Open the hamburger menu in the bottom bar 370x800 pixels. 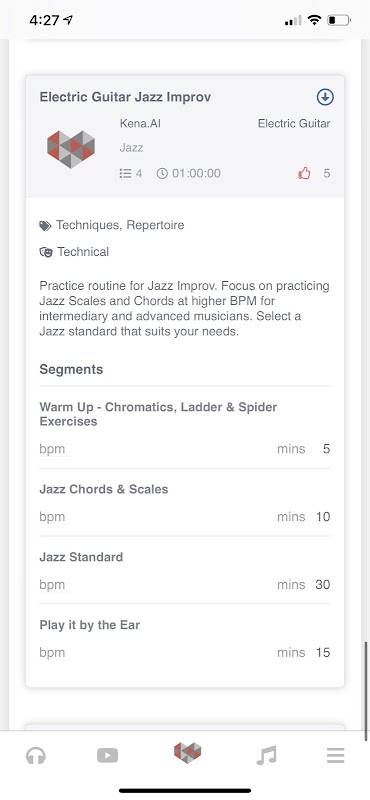click(335, 755)
